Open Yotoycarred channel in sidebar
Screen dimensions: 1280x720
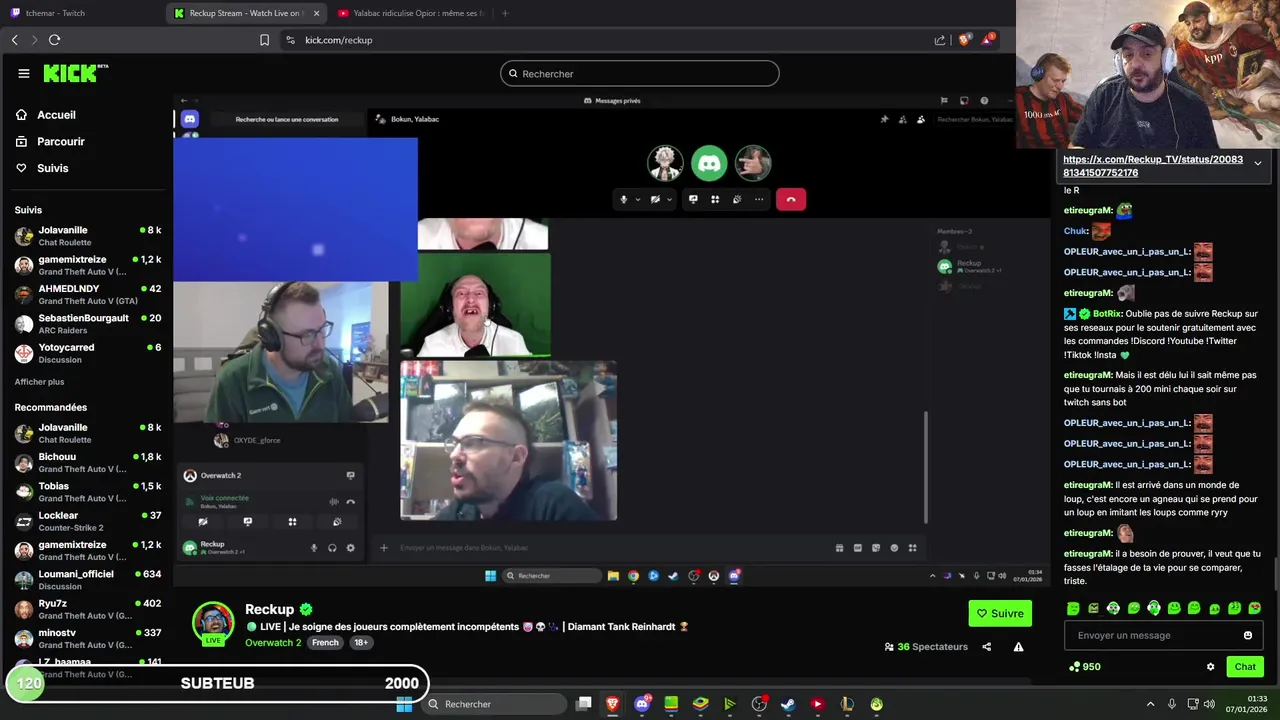point(88,353)
